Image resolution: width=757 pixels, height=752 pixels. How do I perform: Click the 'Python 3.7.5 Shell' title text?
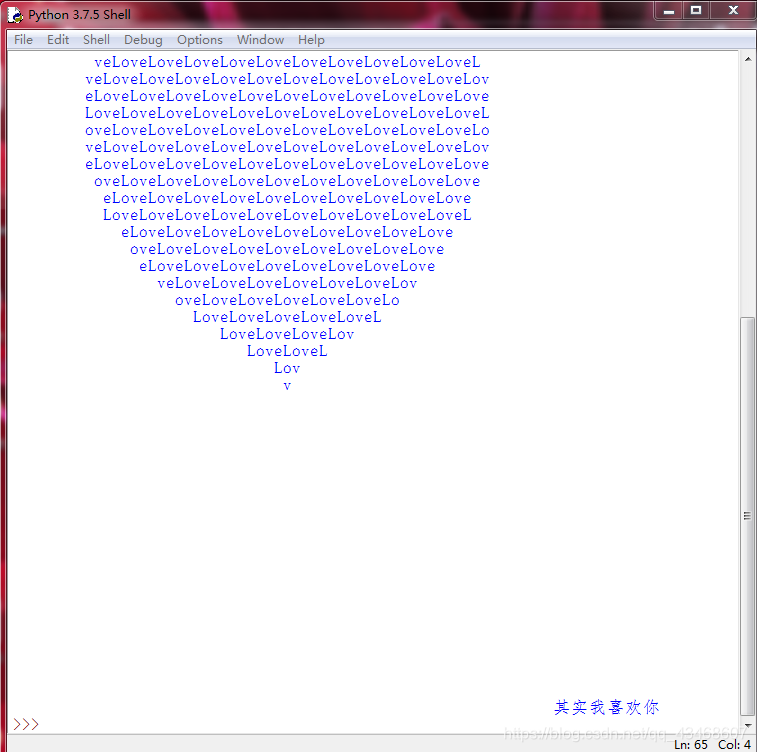click(x=79, y=15)
